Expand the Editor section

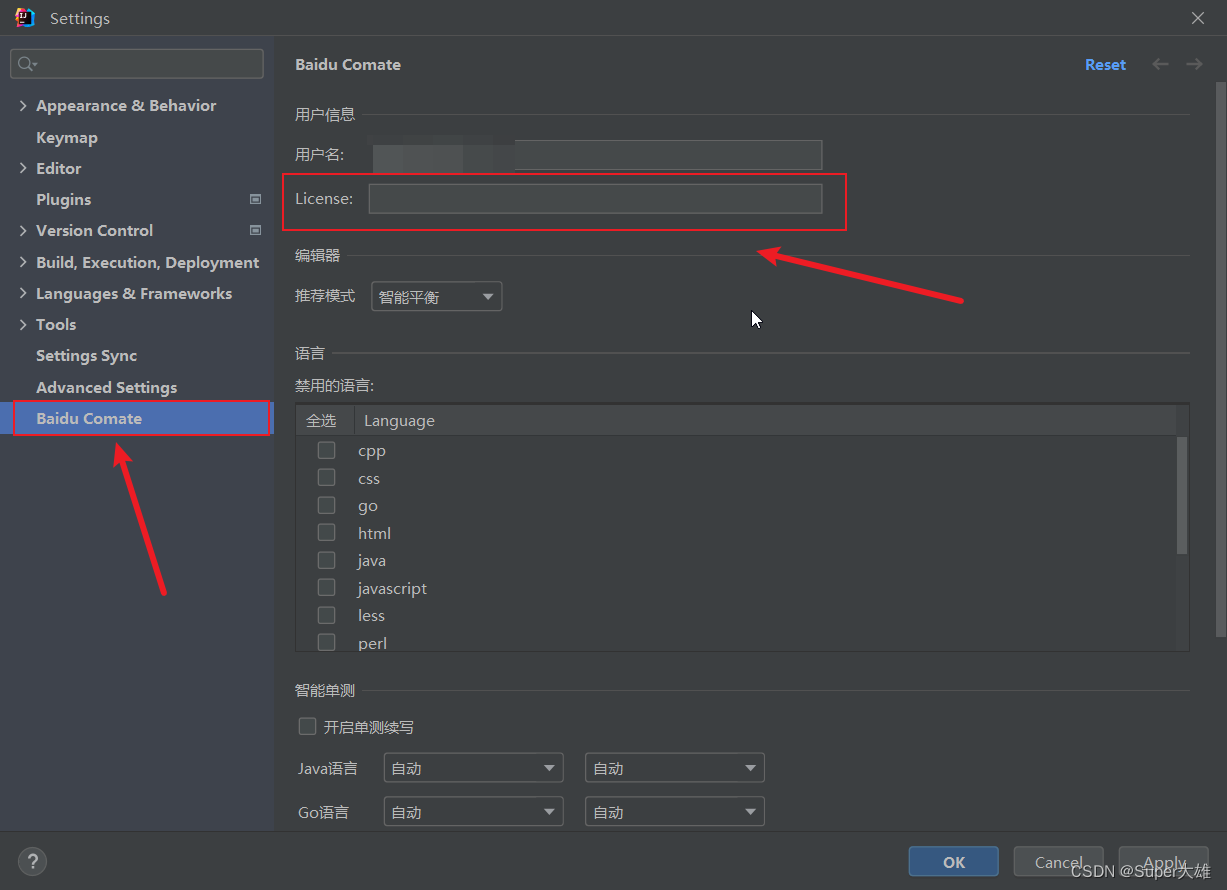tap(23, 168)
